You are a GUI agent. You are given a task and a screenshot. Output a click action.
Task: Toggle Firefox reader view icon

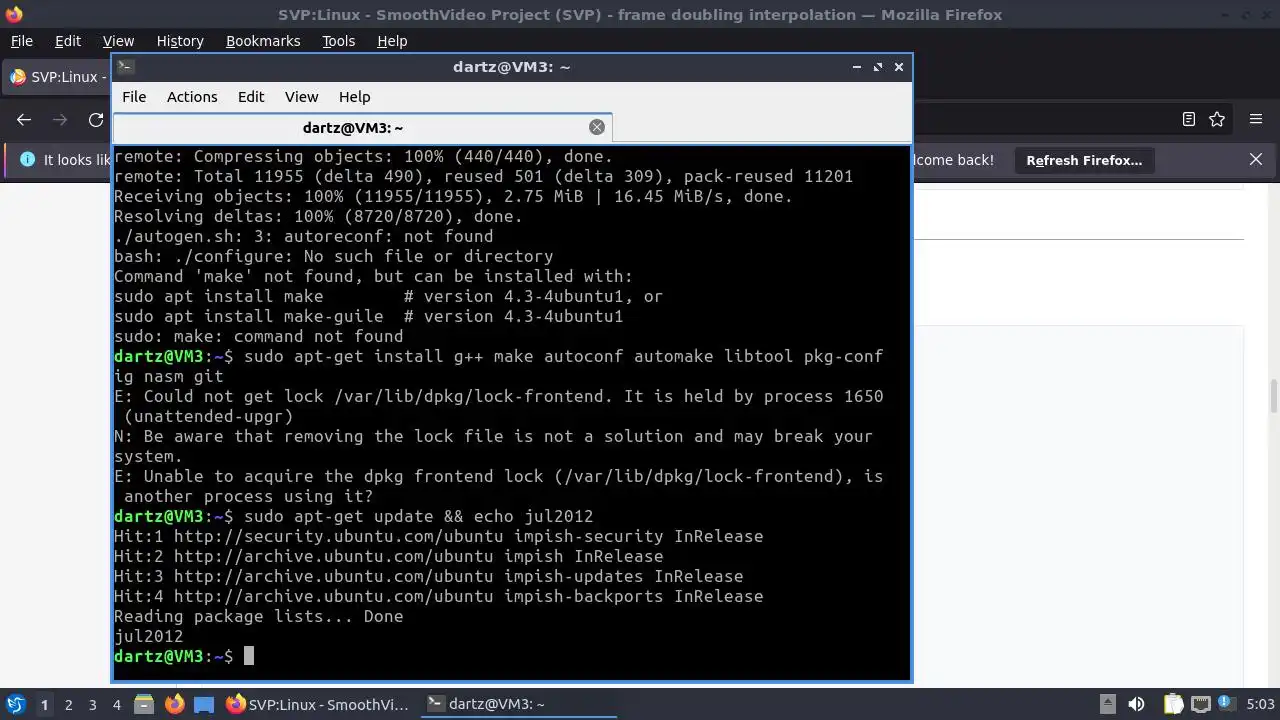click(1189, 119)
